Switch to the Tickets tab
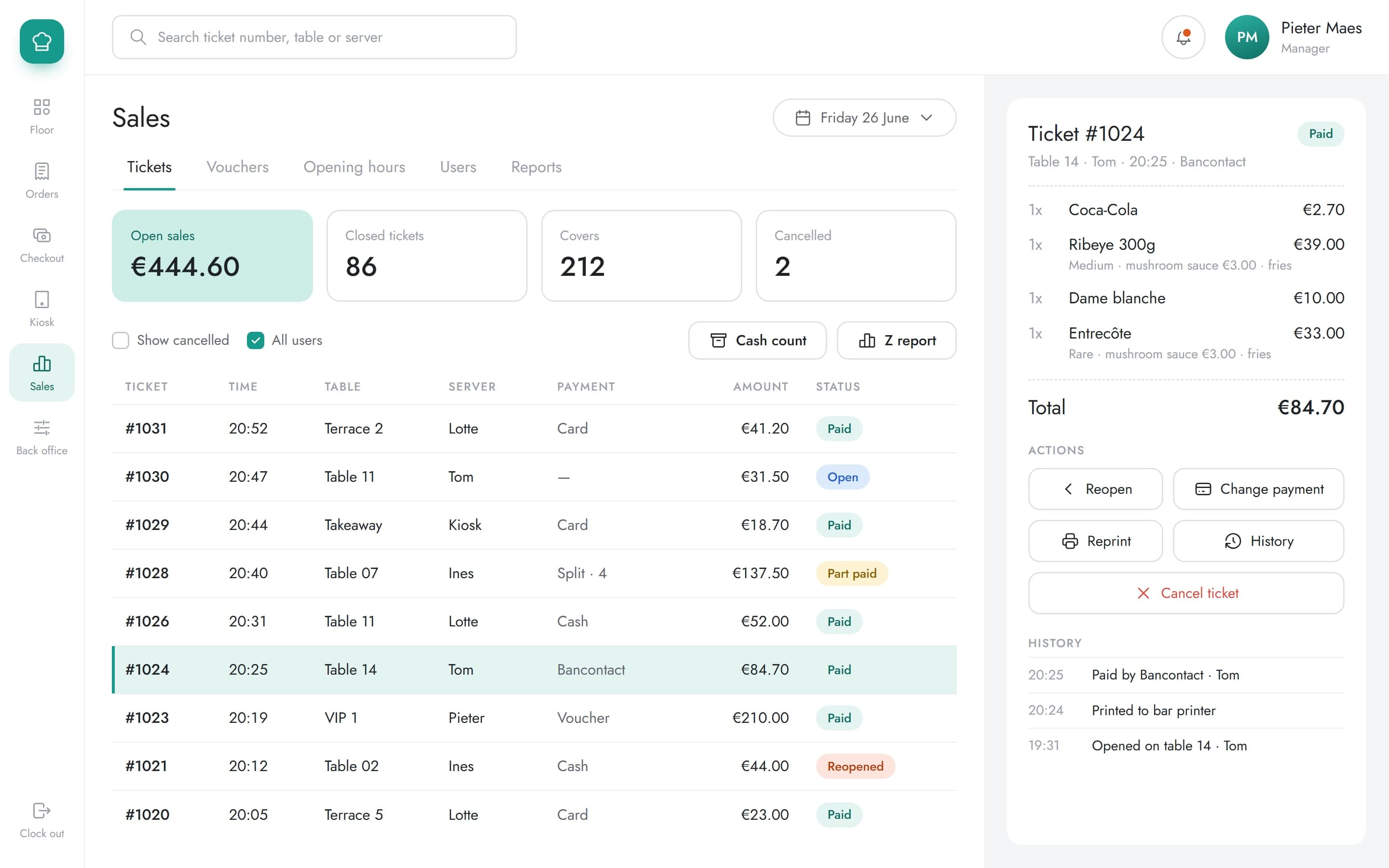The image size is (1389, 868). pyautogui.click(x=149, y=167)
